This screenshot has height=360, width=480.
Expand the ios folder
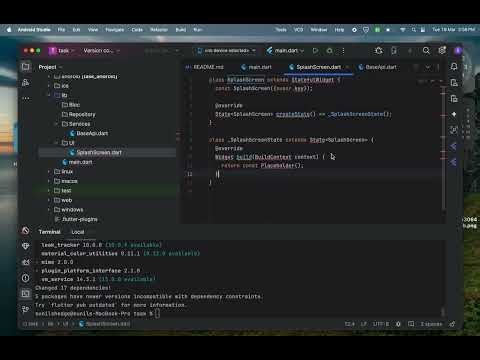[49, 86]
